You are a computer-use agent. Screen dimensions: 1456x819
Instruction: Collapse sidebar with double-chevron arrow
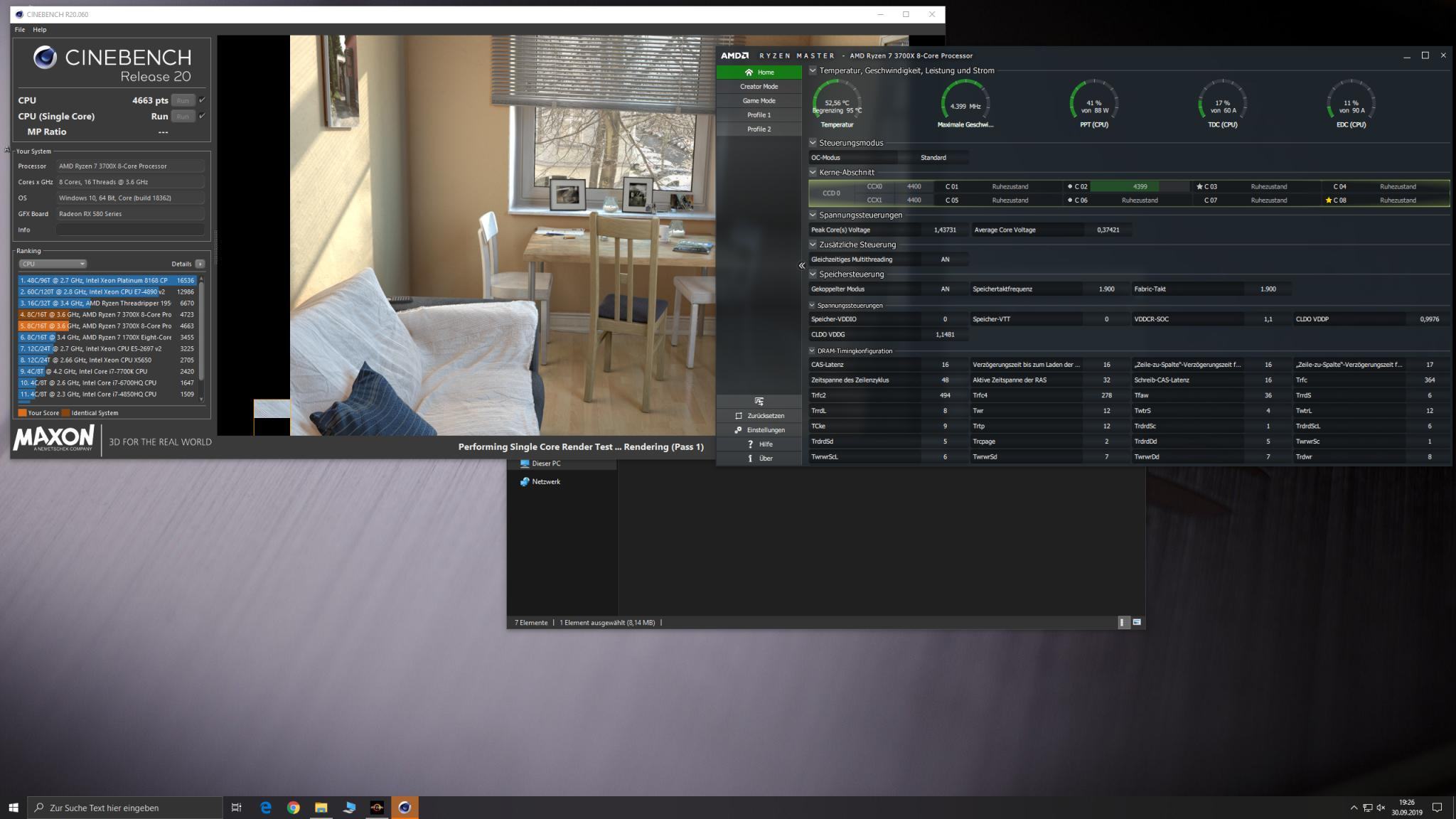(801, 266)
